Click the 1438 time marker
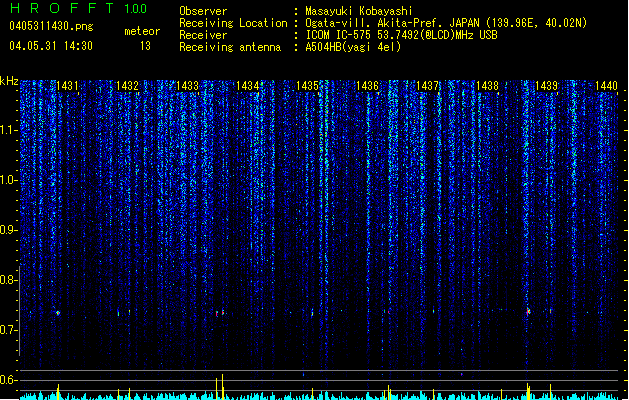The width and height of the screenshot is (629, 400). click(487, 86)
